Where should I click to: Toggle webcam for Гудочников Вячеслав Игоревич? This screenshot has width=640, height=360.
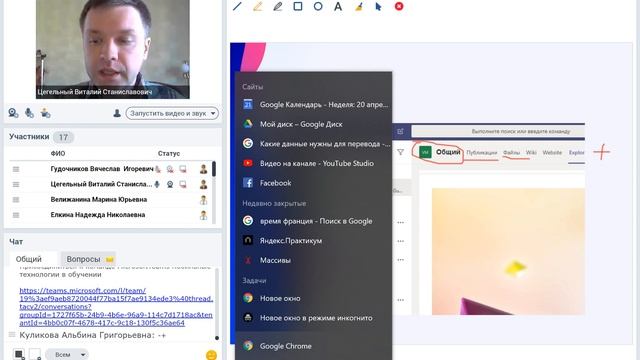point(170,169)
